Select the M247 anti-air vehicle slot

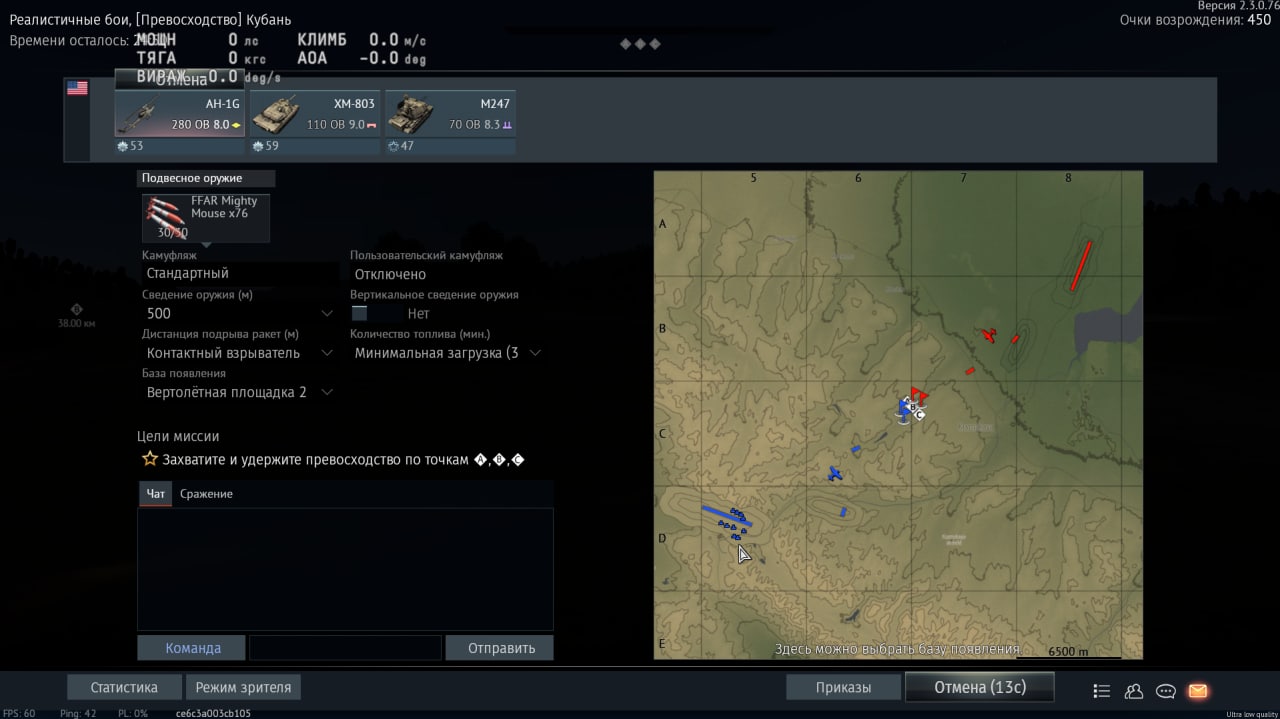click(x=450, y=113)
